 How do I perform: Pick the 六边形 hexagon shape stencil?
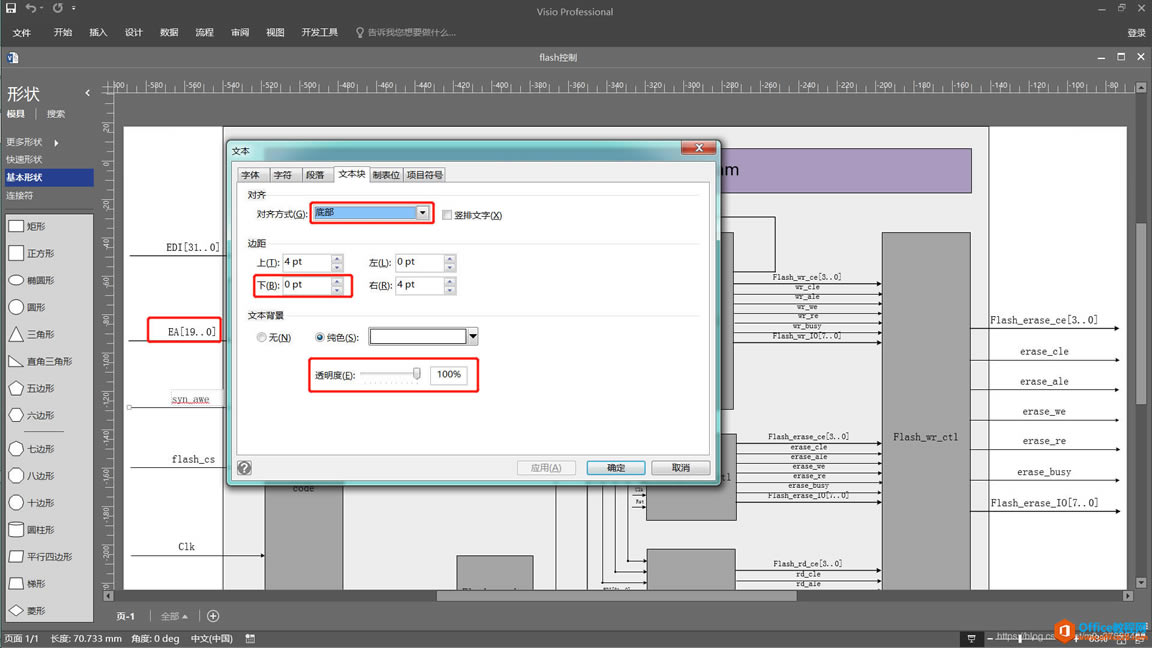point(16,415)
